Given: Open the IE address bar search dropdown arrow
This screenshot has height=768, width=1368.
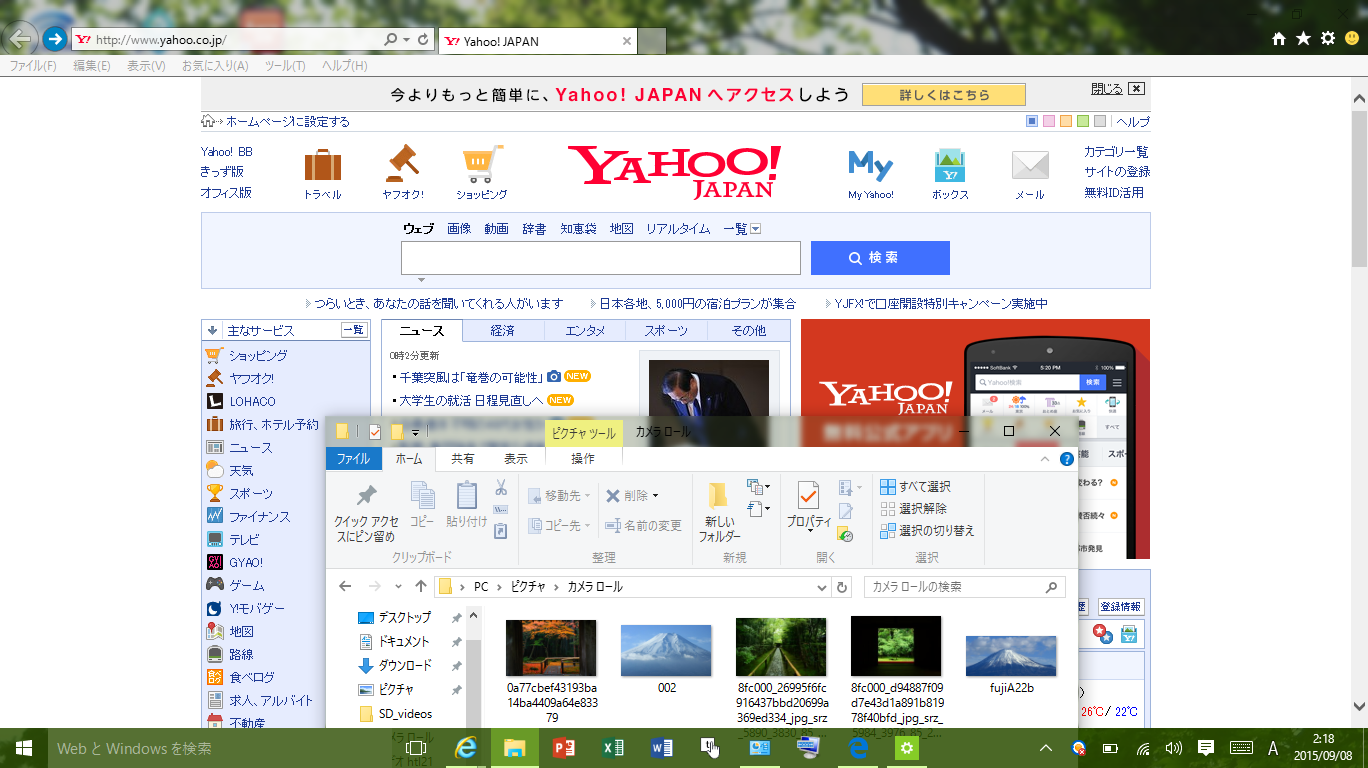Looking at the screenshot, I should (x=406, y=40).
